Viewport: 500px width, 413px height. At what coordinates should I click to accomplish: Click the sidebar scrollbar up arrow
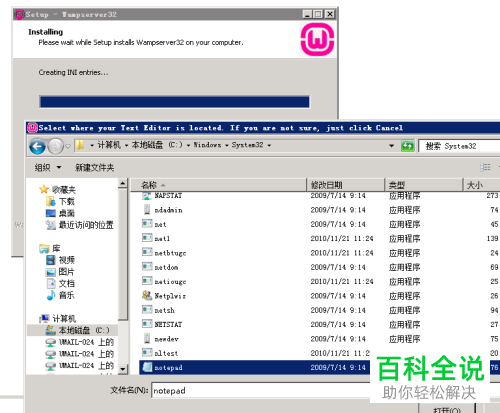click(123, 184)
